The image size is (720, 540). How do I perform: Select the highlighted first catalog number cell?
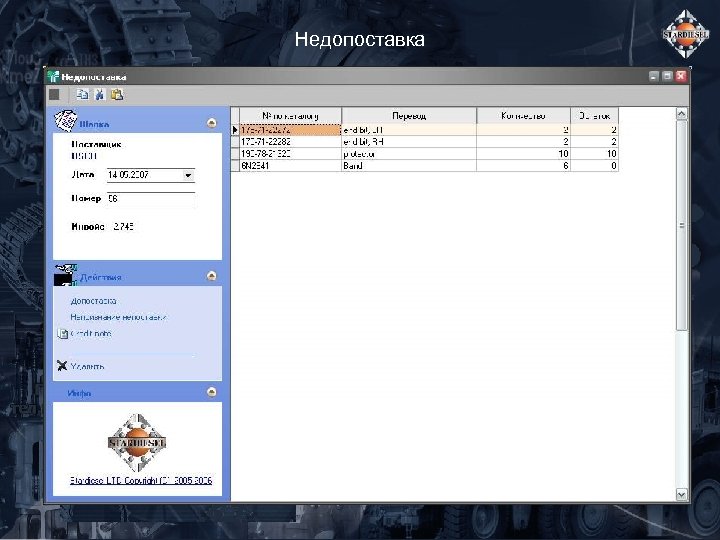coord(291,130)
